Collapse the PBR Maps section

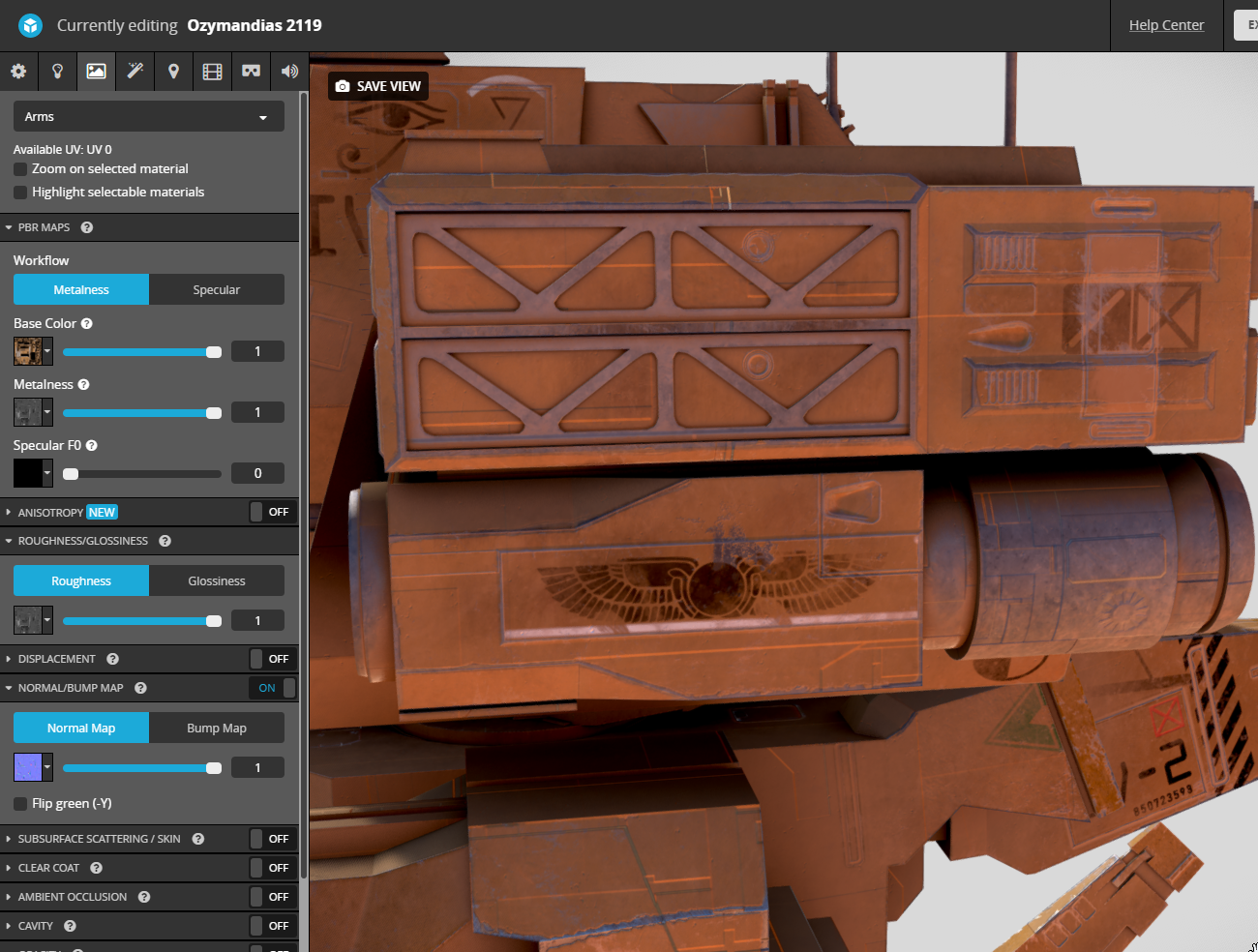[44, 227]
